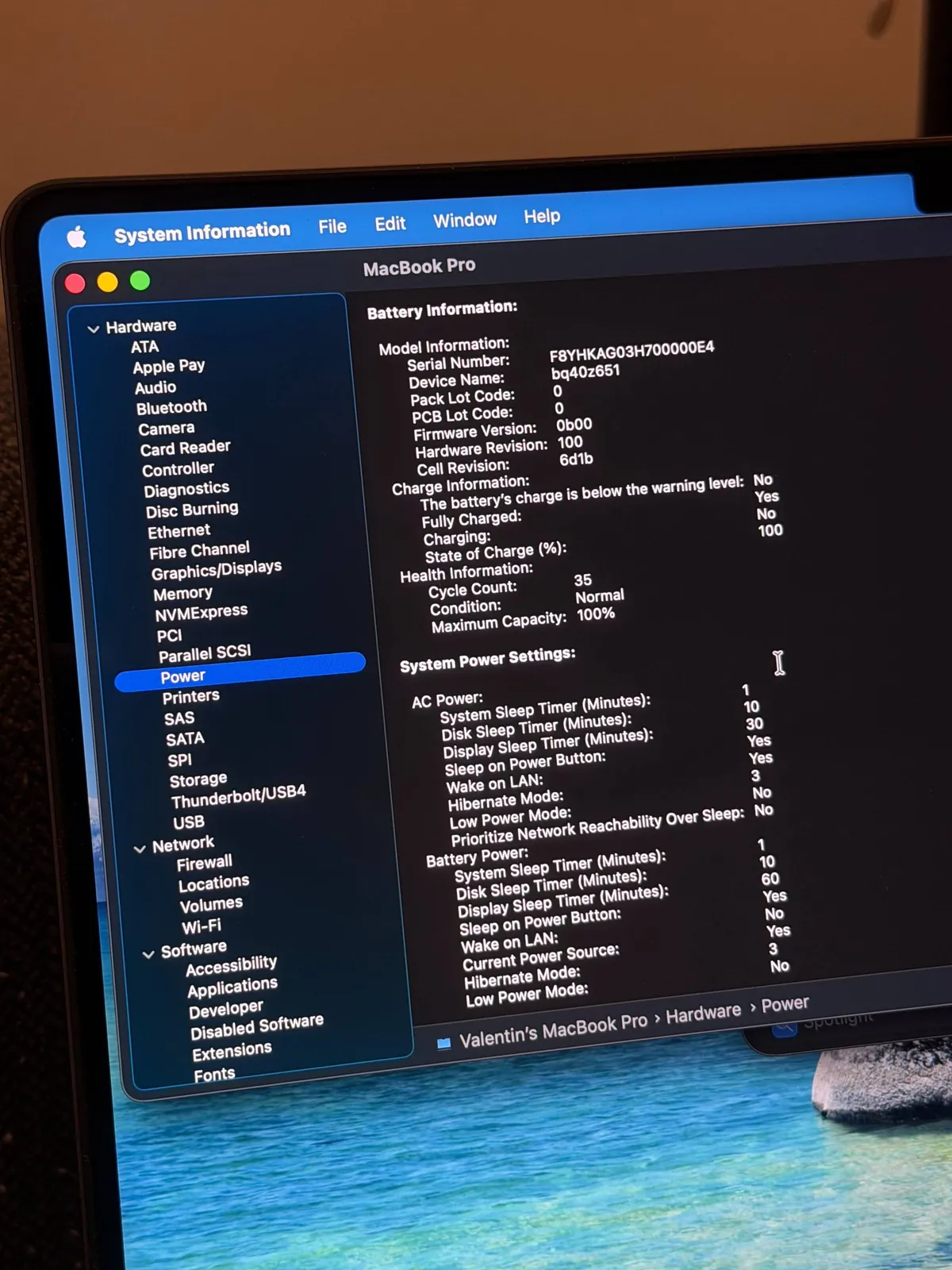Select Storage in the sidebar

(198, 780)
